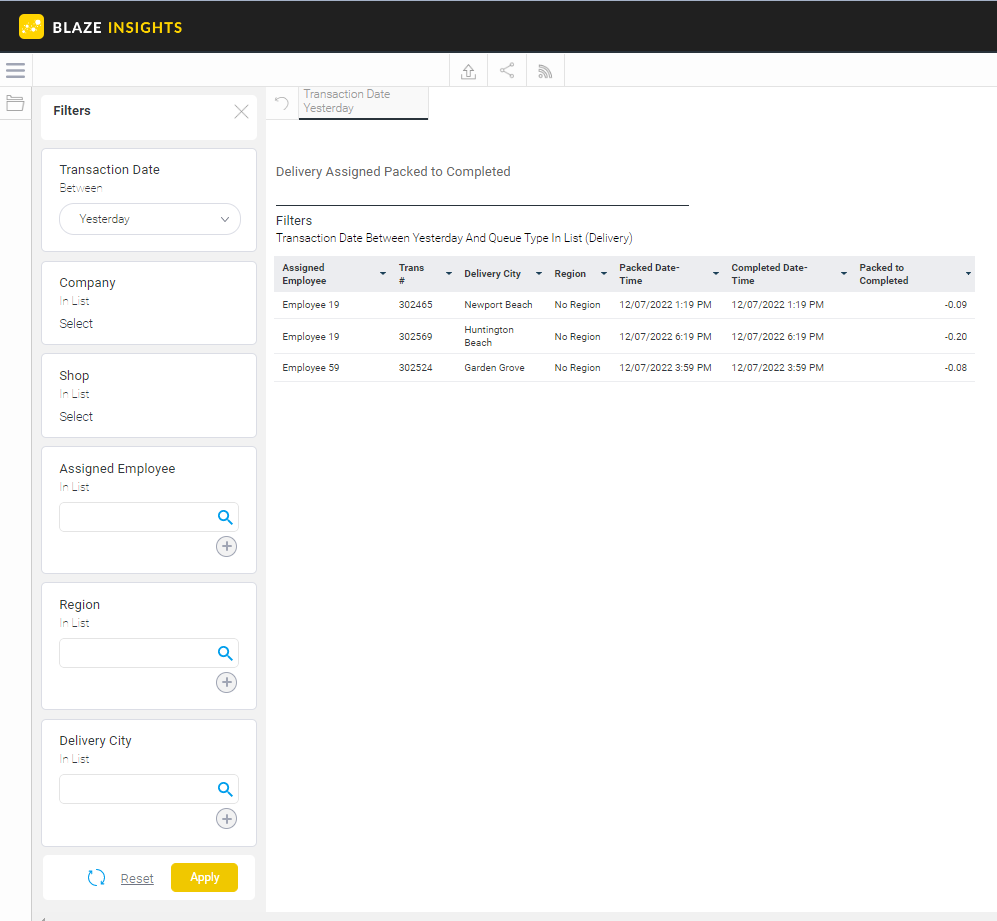This screenshot has height=921, width=997.
Task: Open Completed Date-Time column dropdown arrow
Action: [844, 274]
